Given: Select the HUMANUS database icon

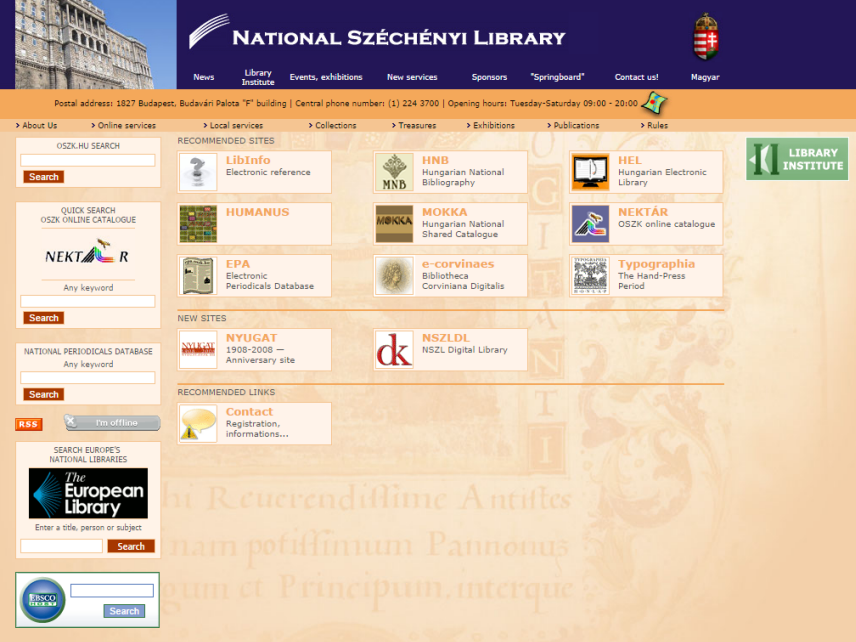Looking at the screenshot, I should tap(197, 223).
